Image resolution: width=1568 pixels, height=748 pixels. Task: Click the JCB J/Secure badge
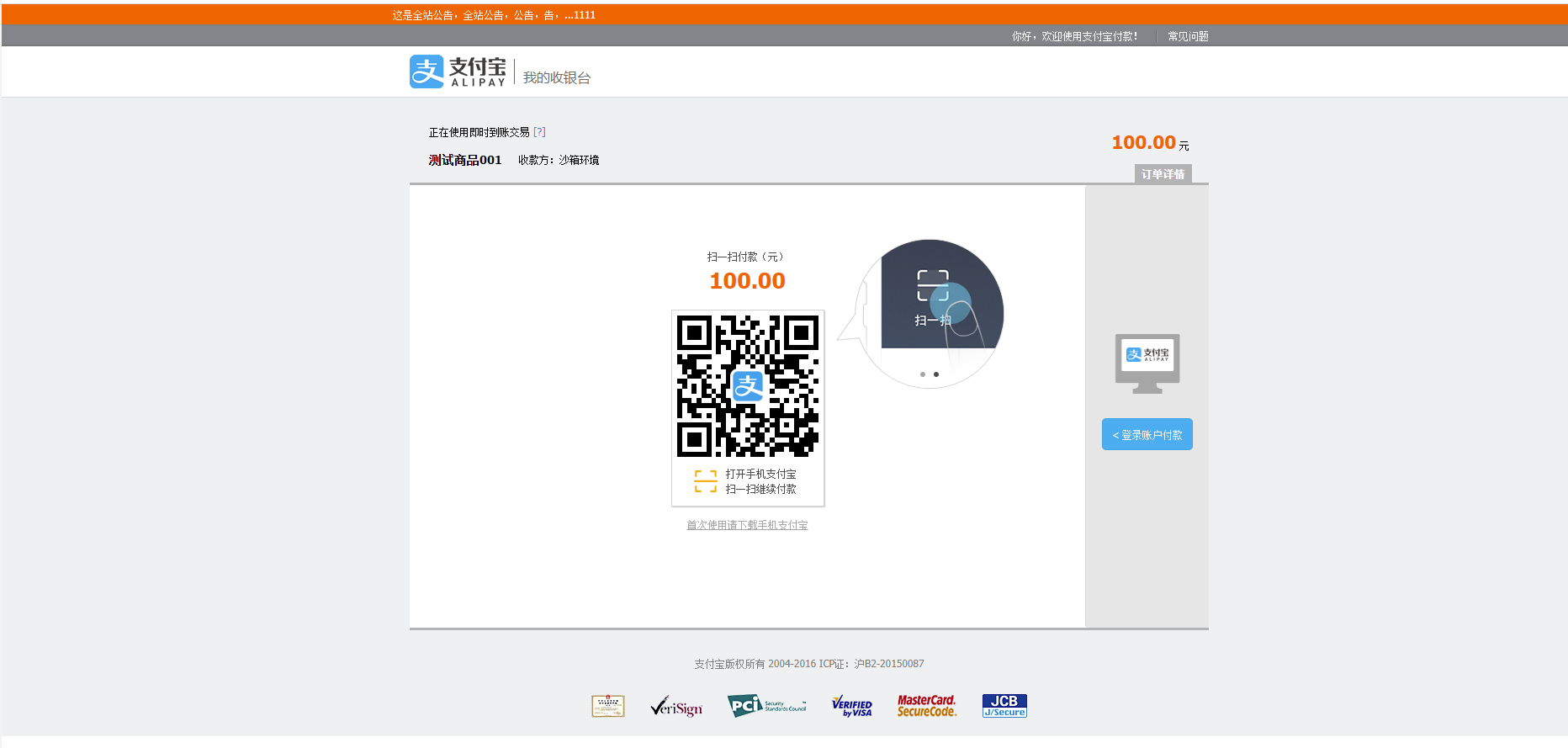1004,706
